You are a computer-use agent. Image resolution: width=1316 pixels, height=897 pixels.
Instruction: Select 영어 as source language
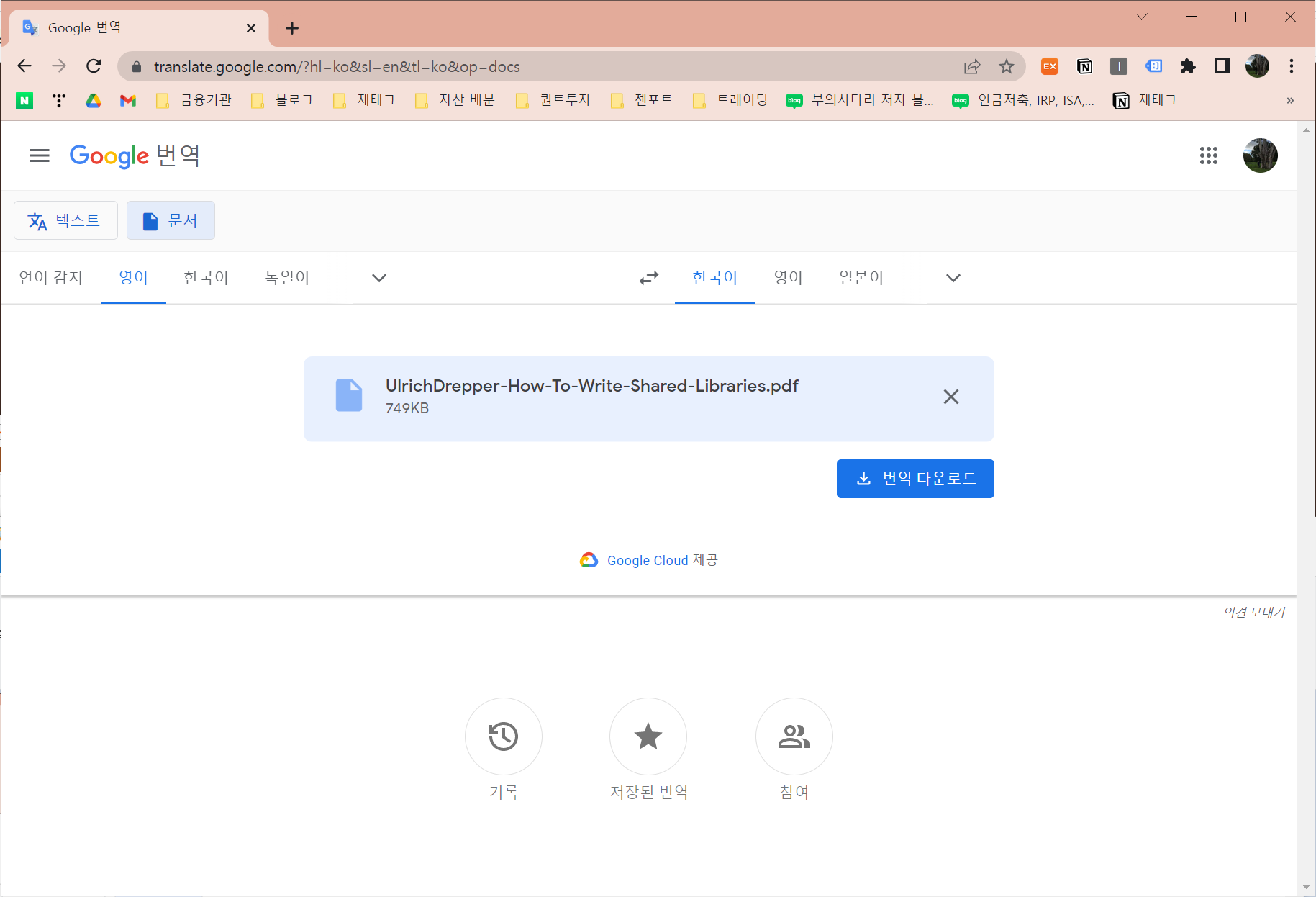coord(133,278)
